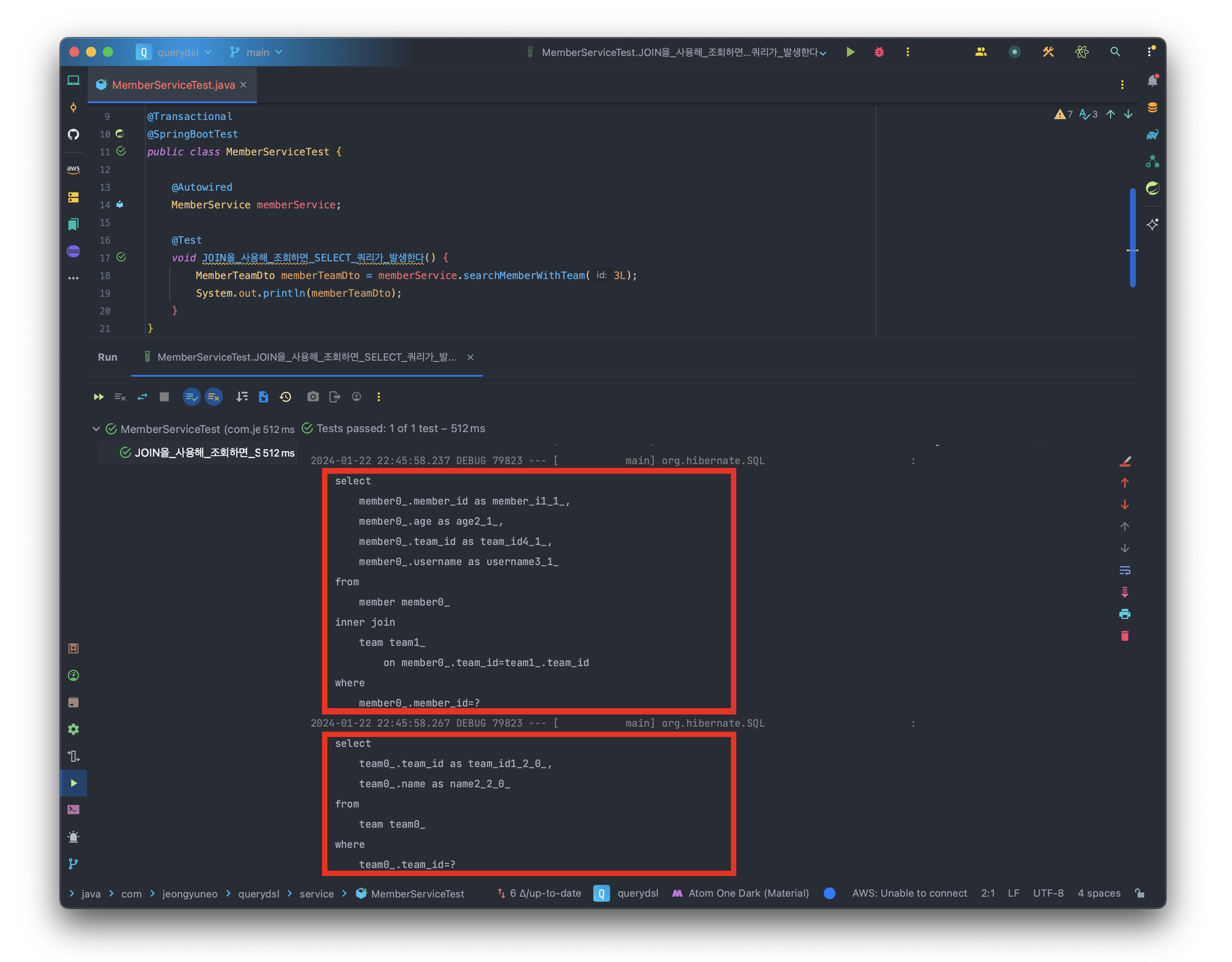Screen dimensions: 1232x962
Task: Click the camera icon in the Run toolbar
Action: click(x=313, y=397)
